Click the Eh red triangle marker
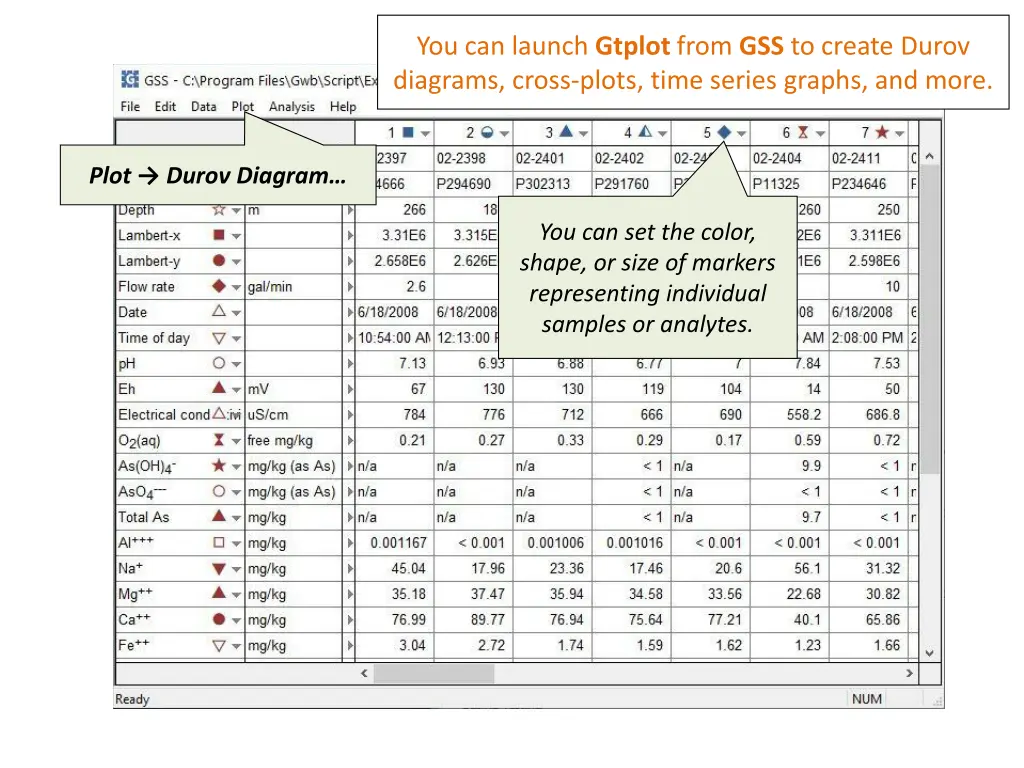 point(219,388)
